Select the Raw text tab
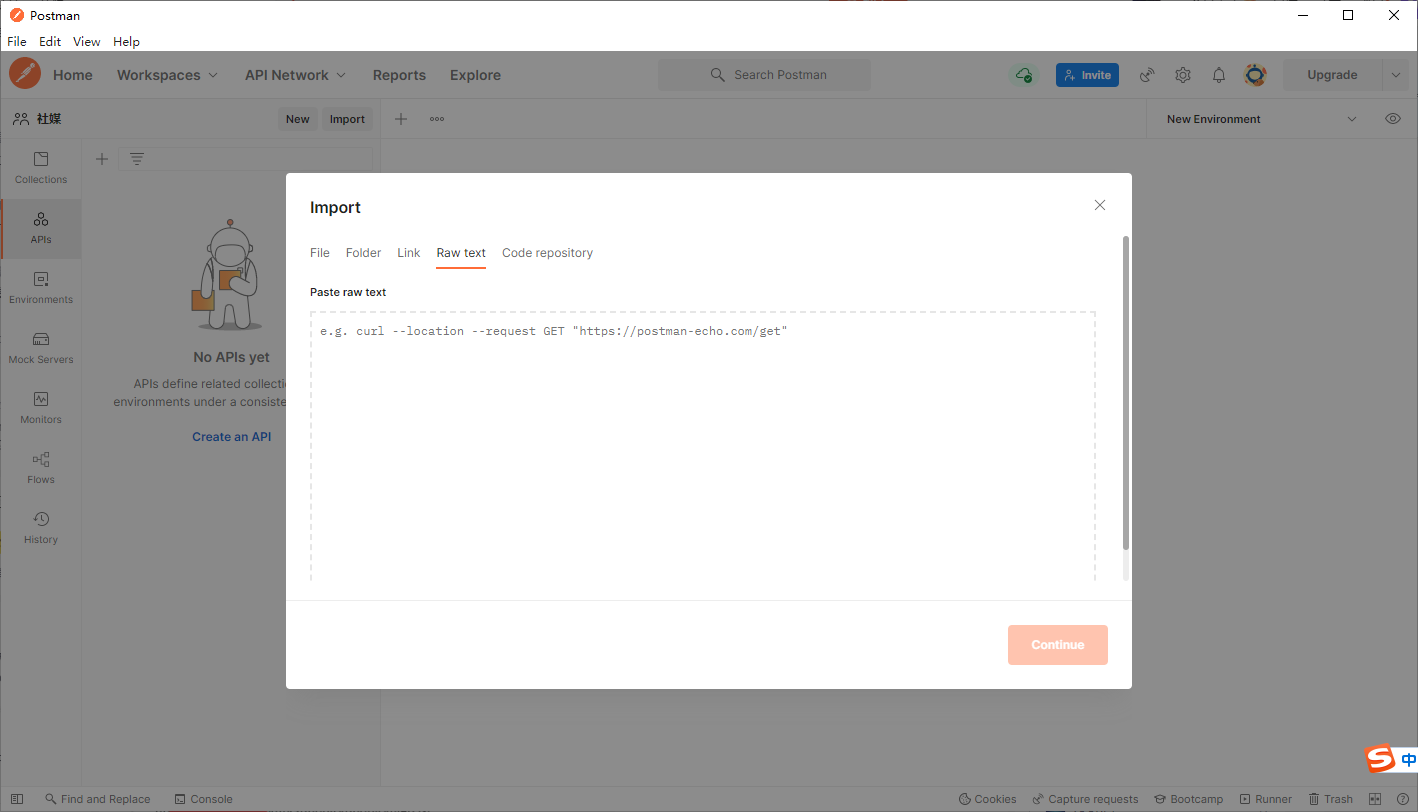 461,253
